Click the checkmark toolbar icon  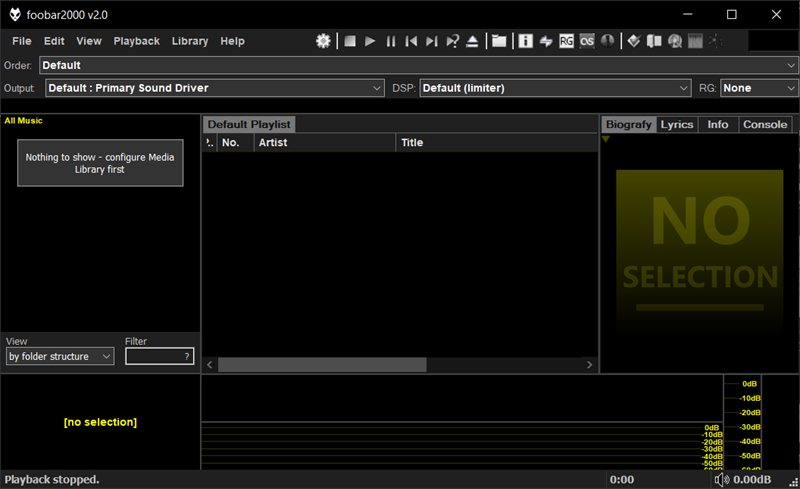pos(634,41)
